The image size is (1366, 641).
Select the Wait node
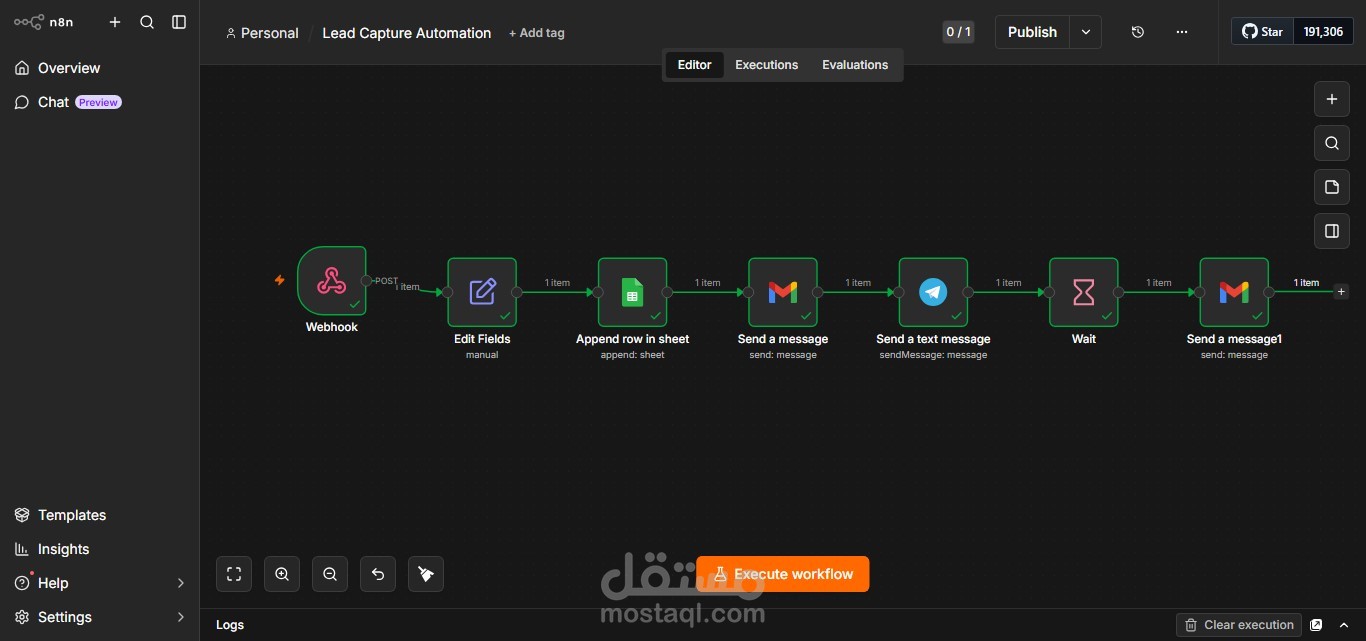tap(1084, 292)
